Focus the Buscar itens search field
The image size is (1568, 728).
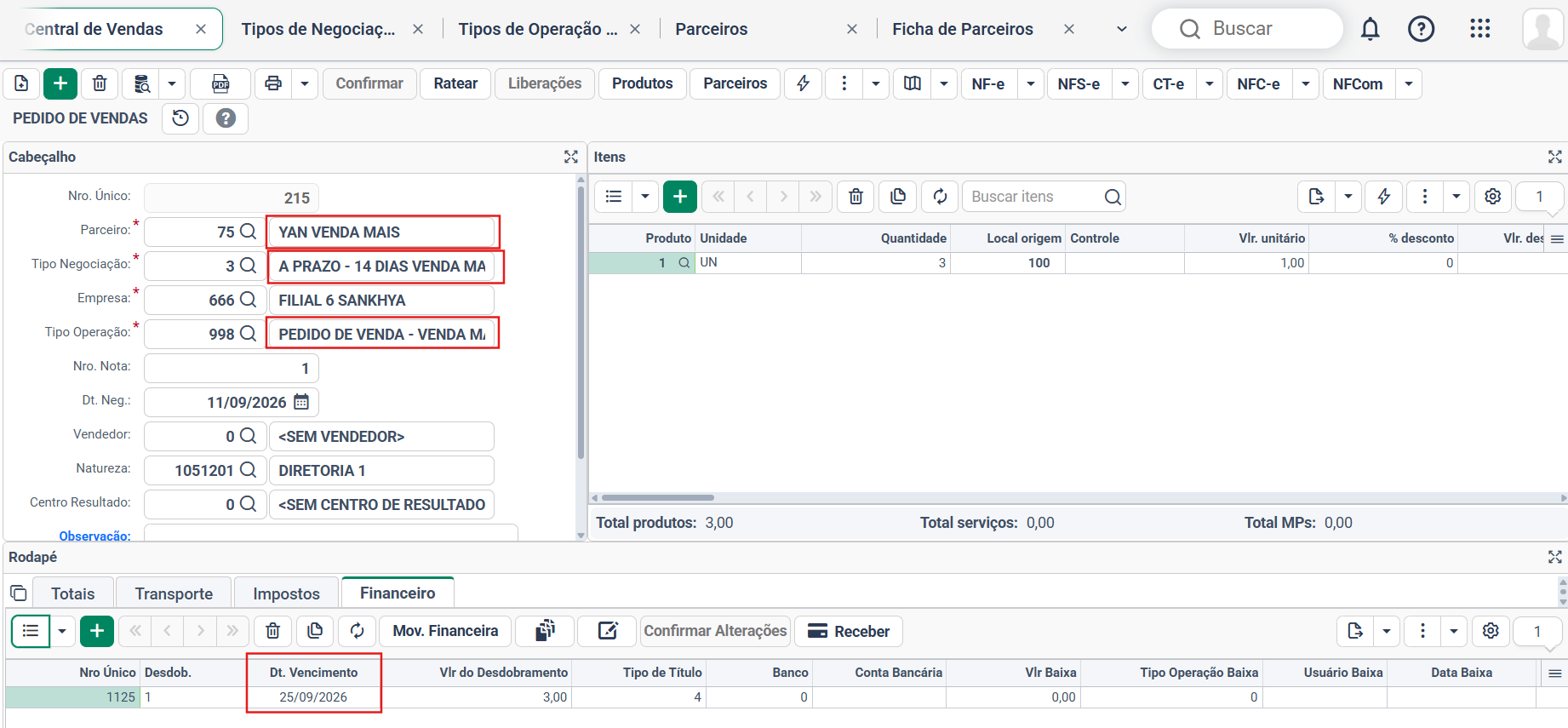[1033, 197]
